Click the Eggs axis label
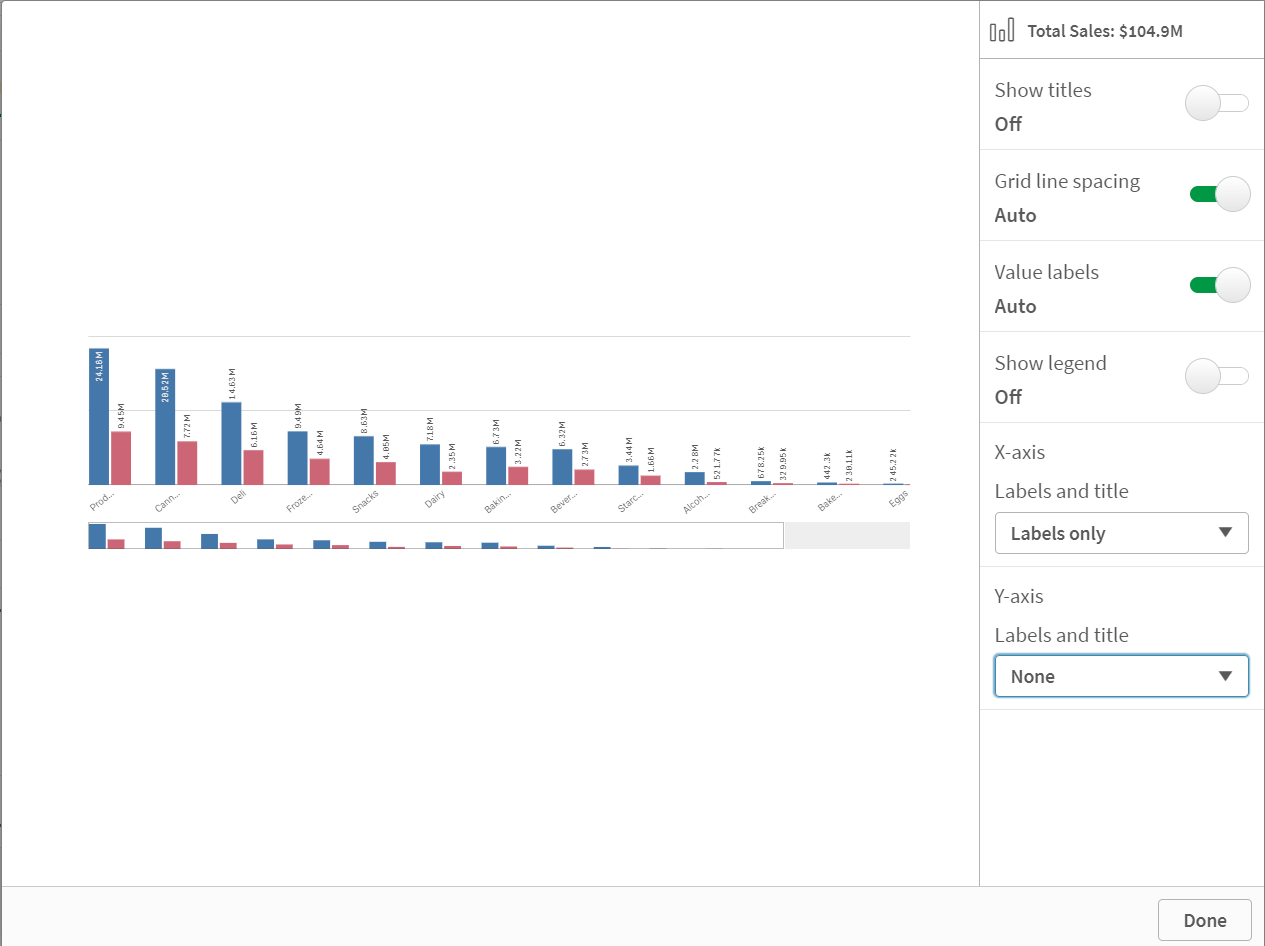 (x=897, y=497)
